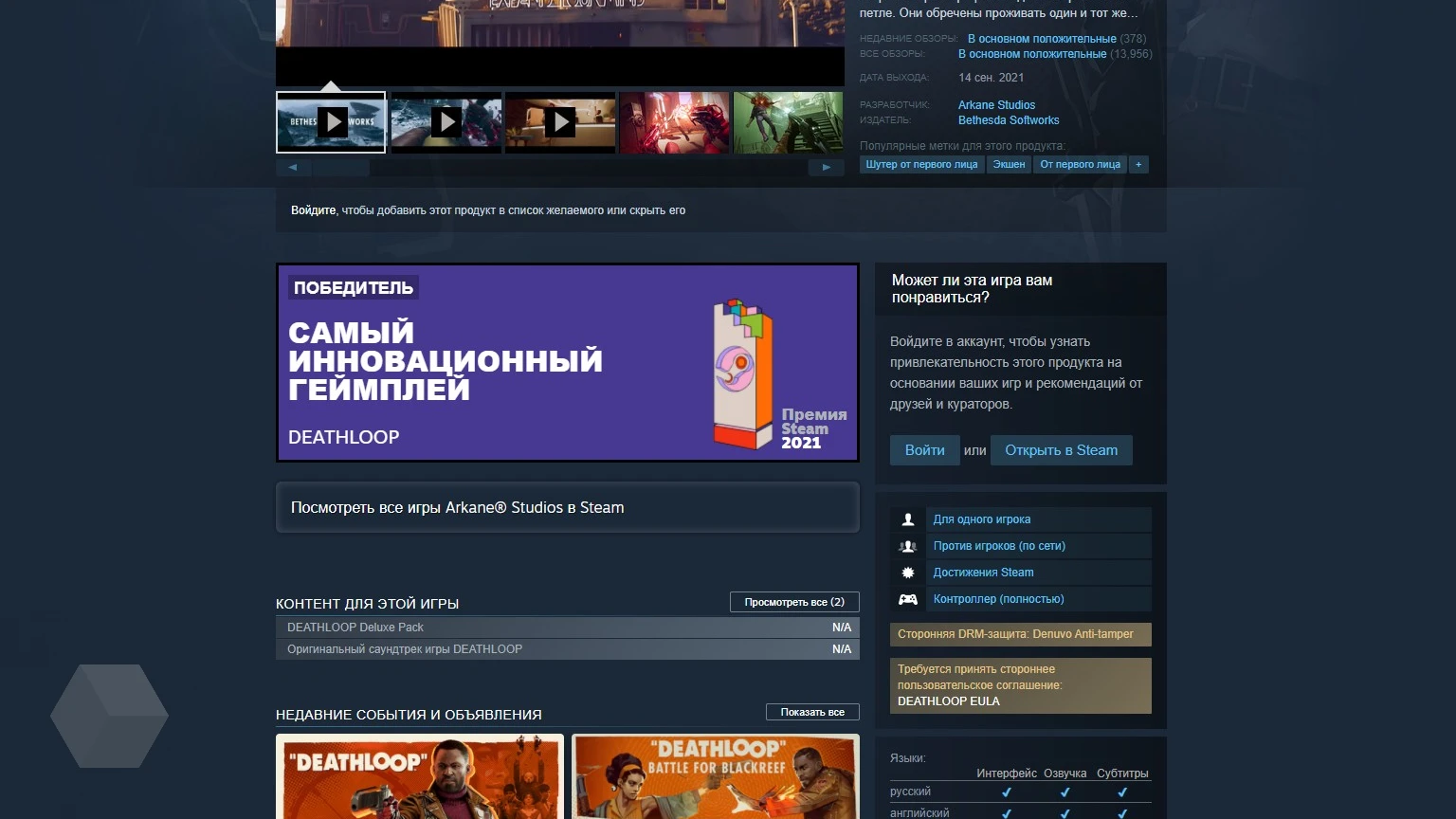
Task: Select the 'Шутер от первого лица' tag
Action: coord(921,165)
